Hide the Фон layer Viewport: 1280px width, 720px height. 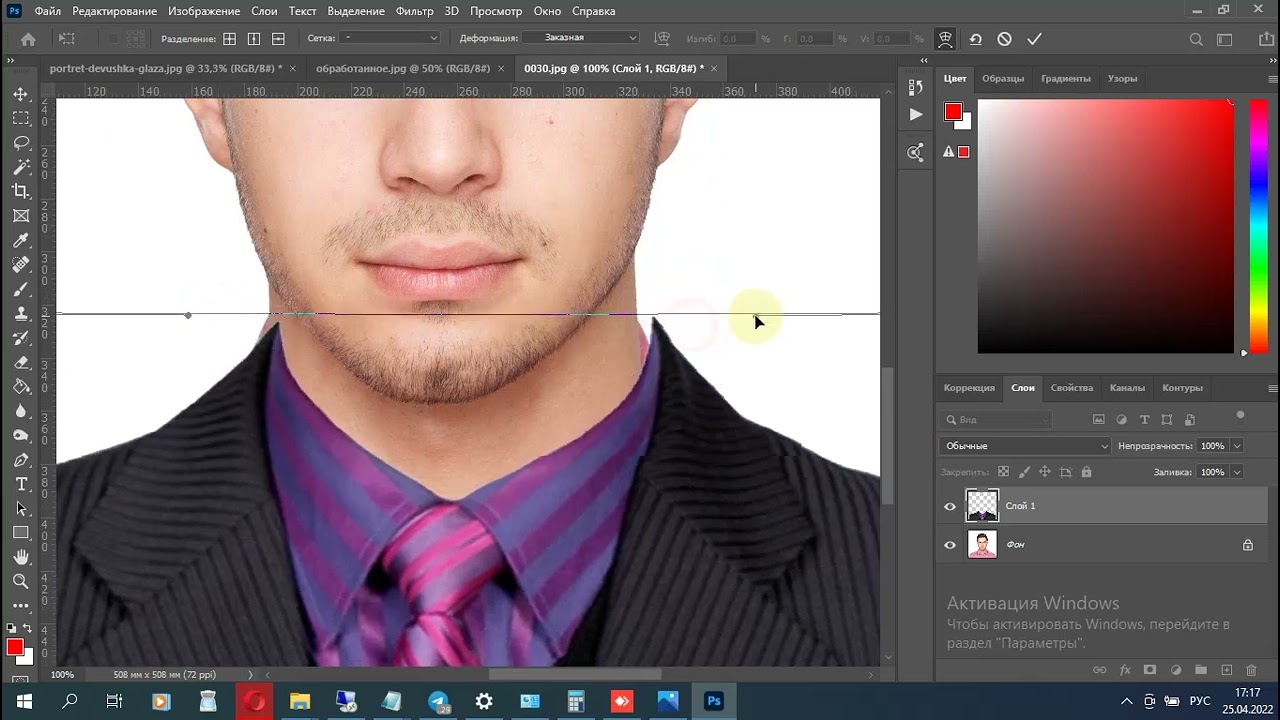[950, 545]
